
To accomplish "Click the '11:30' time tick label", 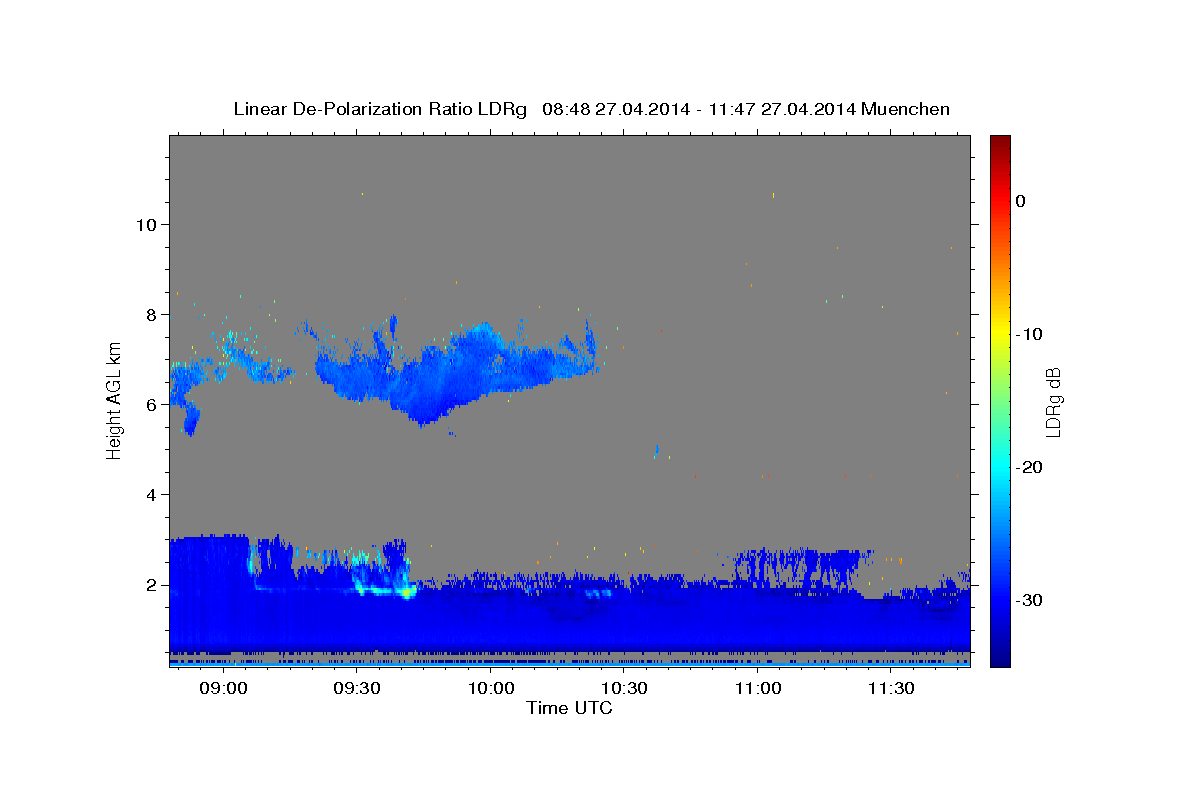I will coord(892,689).
